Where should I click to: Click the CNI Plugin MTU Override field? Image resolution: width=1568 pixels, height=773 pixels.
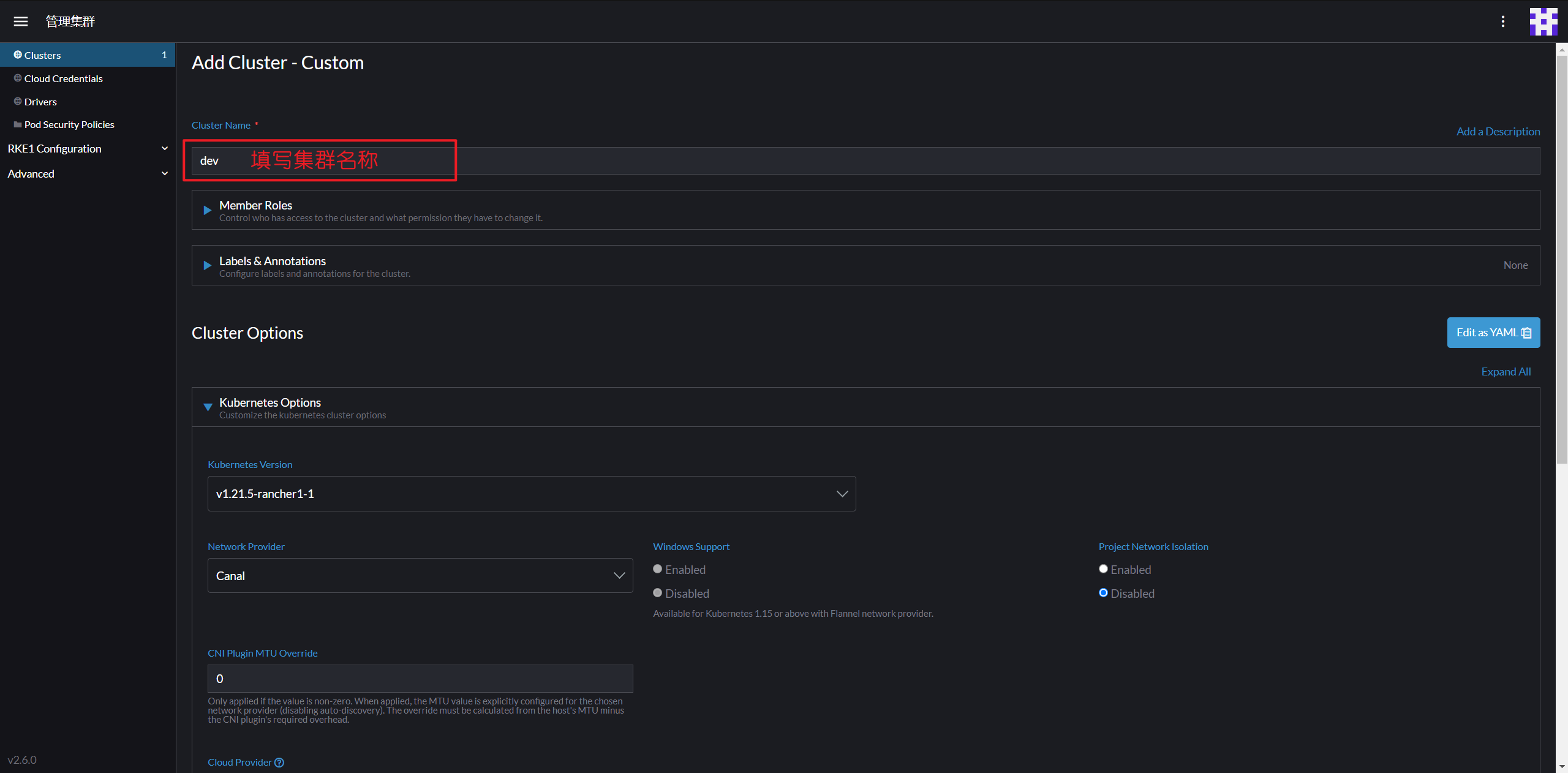(x=420, y=679)
